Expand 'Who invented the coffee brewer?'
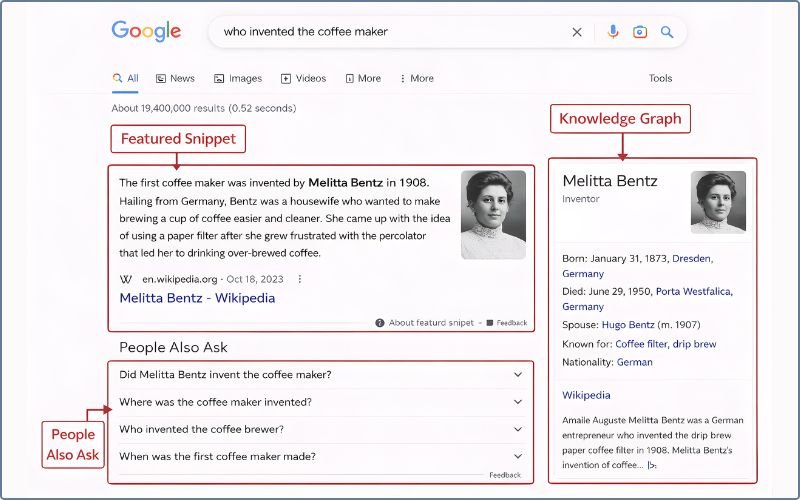 321,429
